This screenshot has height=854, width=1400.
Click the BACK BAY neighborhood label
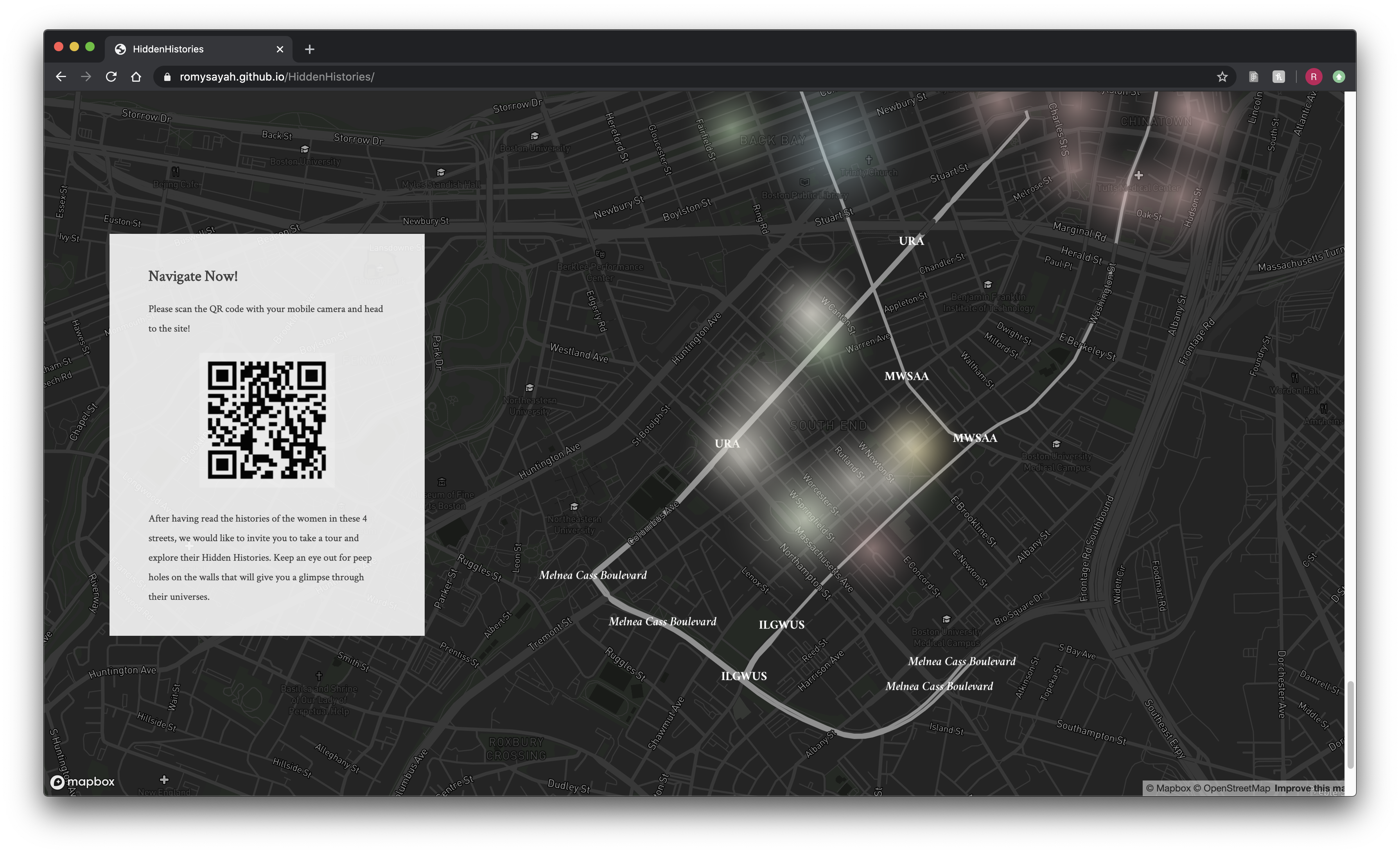(x=773, y=140)
